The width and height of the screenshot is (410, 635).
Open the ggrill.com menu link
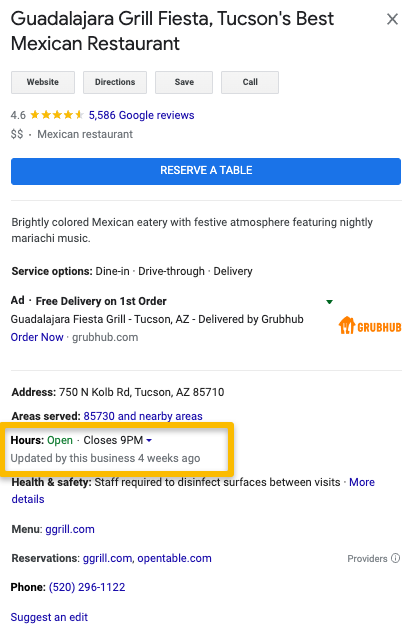pyautogui.click(x=70, y=529)
